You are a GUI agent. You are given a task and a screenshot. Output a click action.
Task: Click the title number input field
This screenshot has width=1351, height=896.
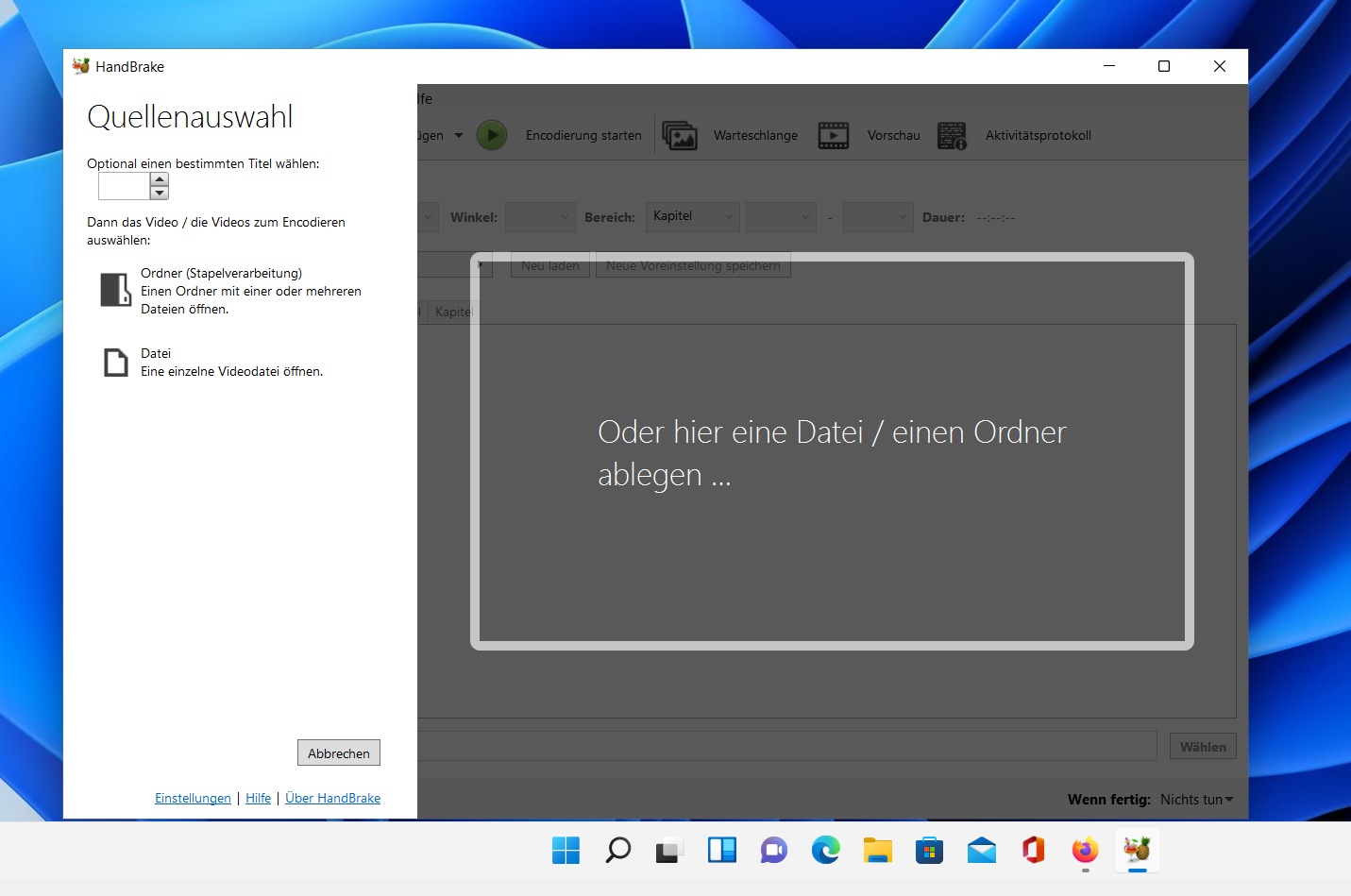(124, 186)
